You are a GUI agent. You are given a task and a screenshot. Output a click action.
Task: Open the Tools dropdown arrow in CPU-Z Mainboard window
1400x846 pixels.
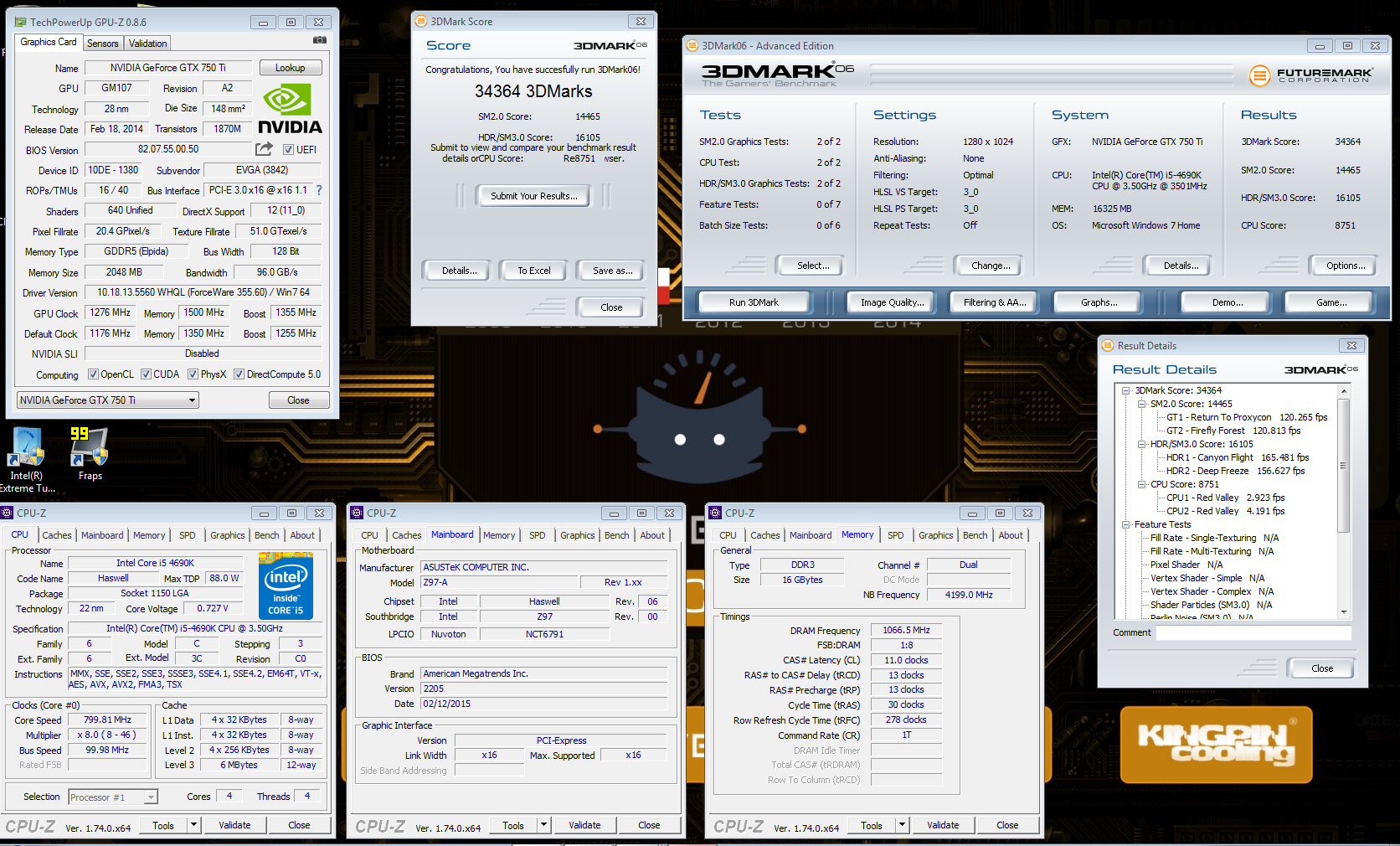(x=543, y=825)
